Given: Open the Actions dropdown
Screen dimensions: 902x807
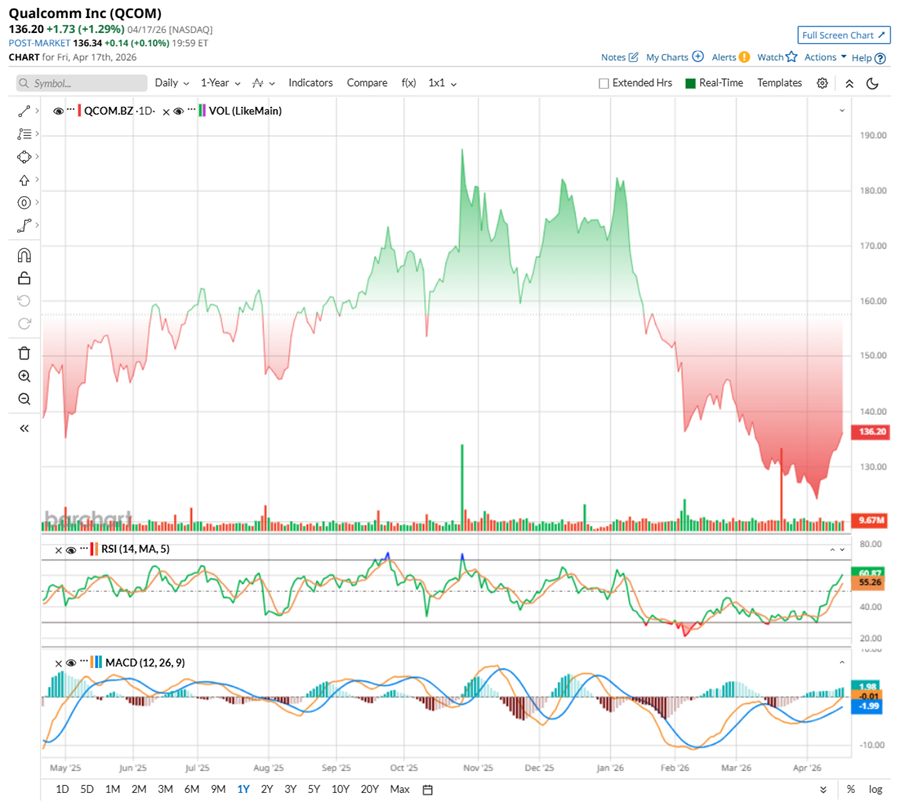Looking at the screenshot, I should click(825, 57).
